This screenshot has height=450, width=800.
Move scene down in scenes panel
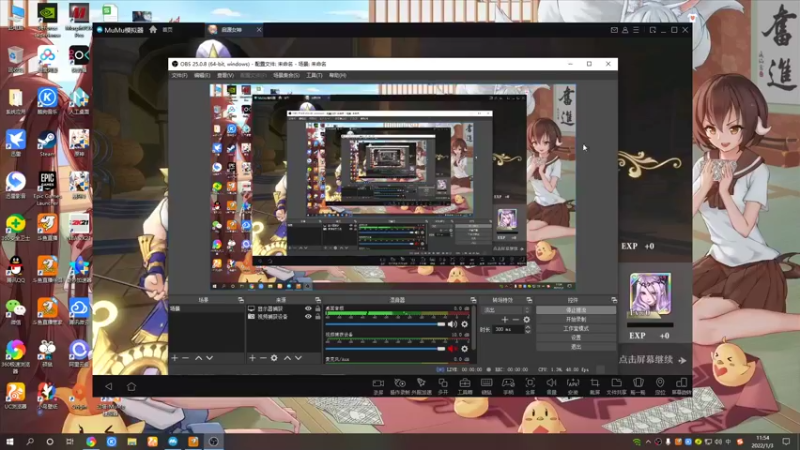point(209,358)
